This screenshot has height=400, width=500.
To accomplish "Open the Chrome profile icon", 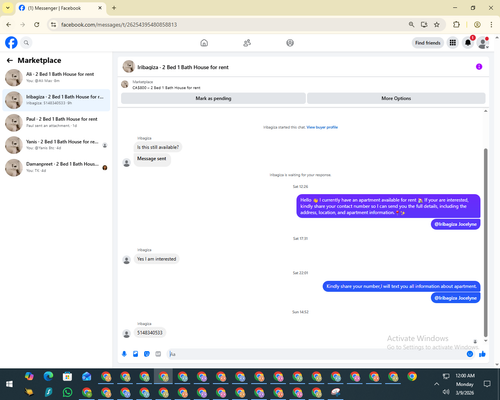I will [477, 24].
